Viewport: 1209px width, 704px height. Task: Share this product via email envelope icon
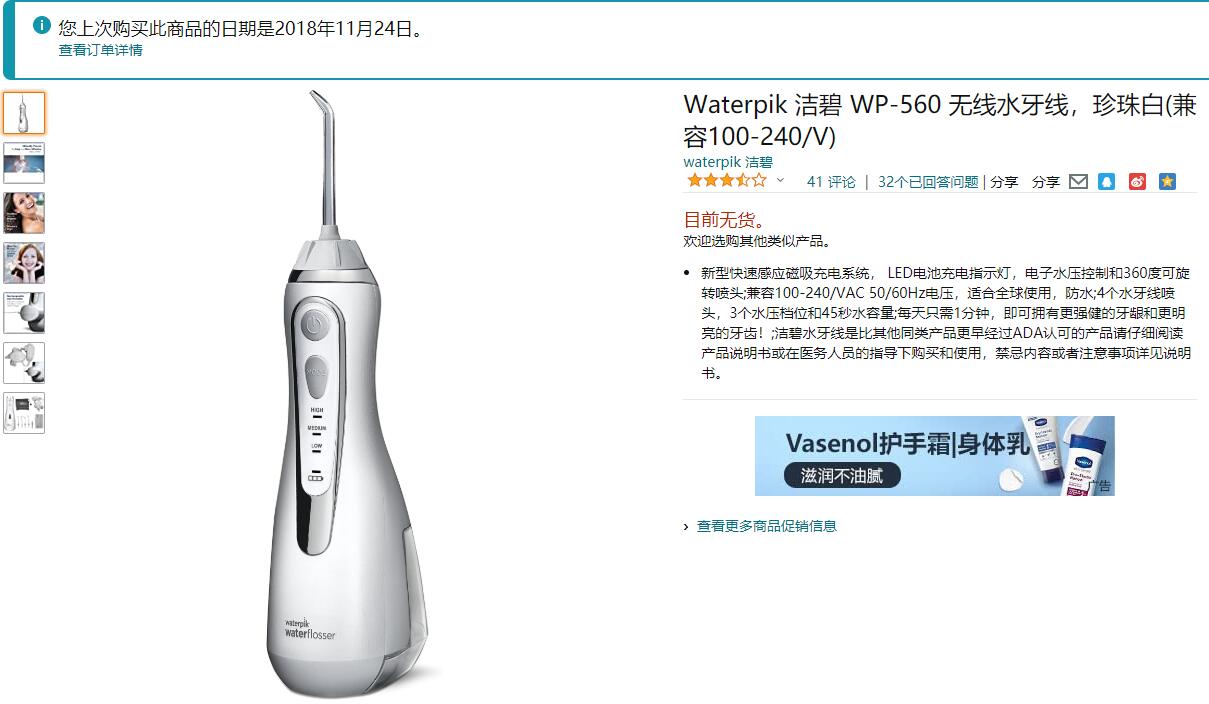tap(1078, 182)
